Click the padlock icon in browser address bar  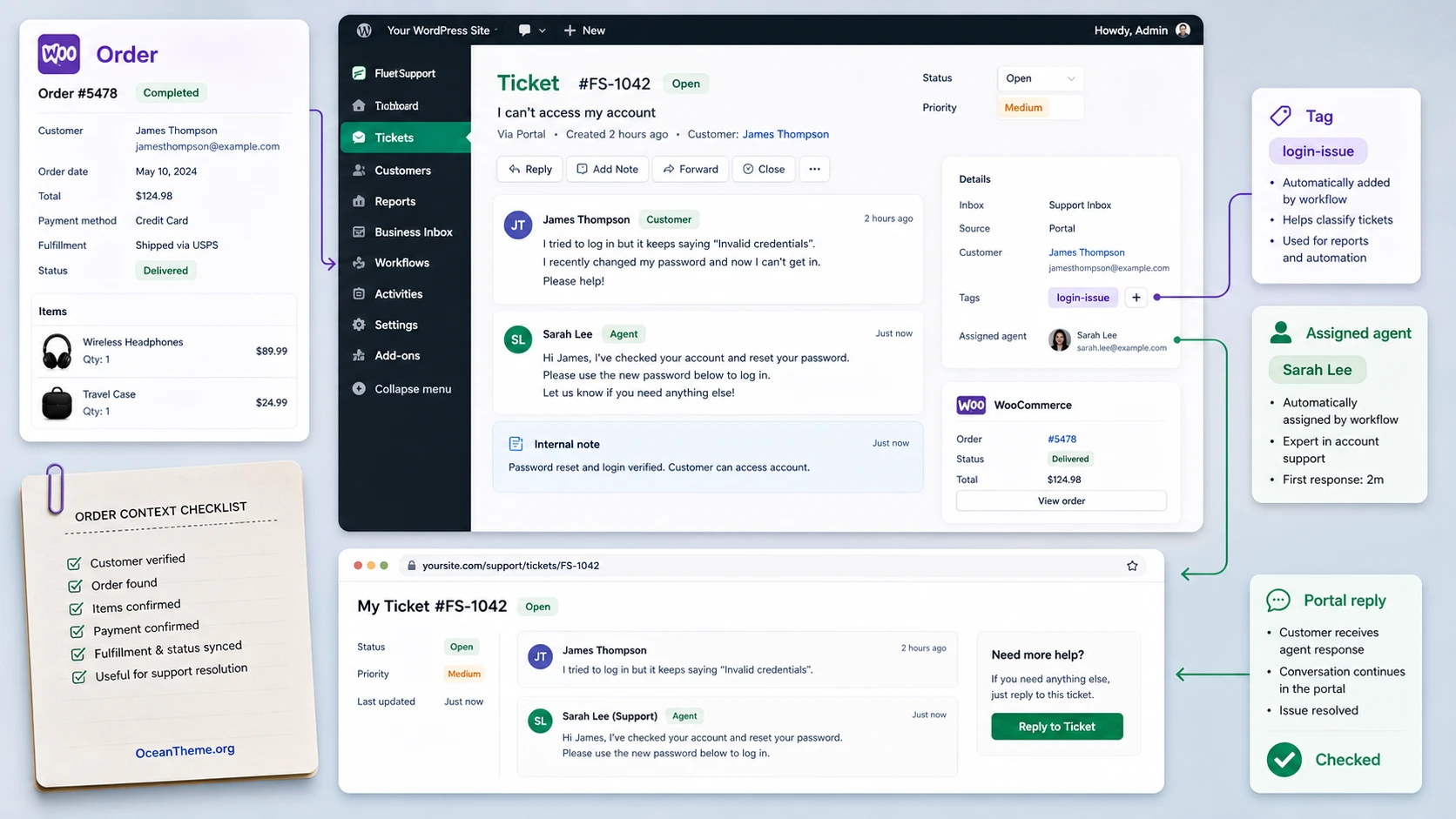tap(412, 566)
